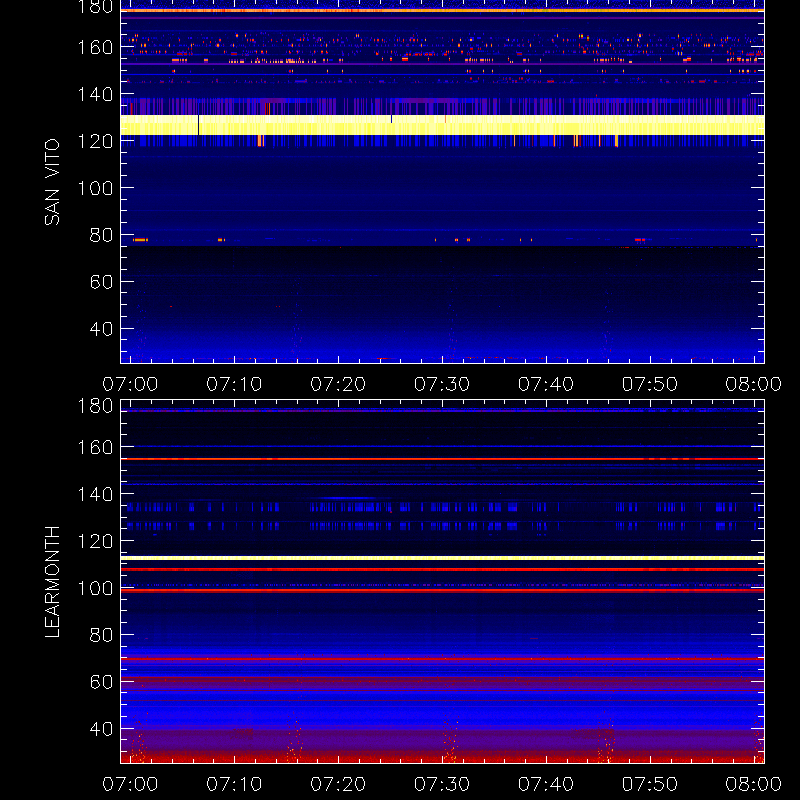Select the 60 tick label on SAN VITO axis
800x800 pixels.
[101, 282]
